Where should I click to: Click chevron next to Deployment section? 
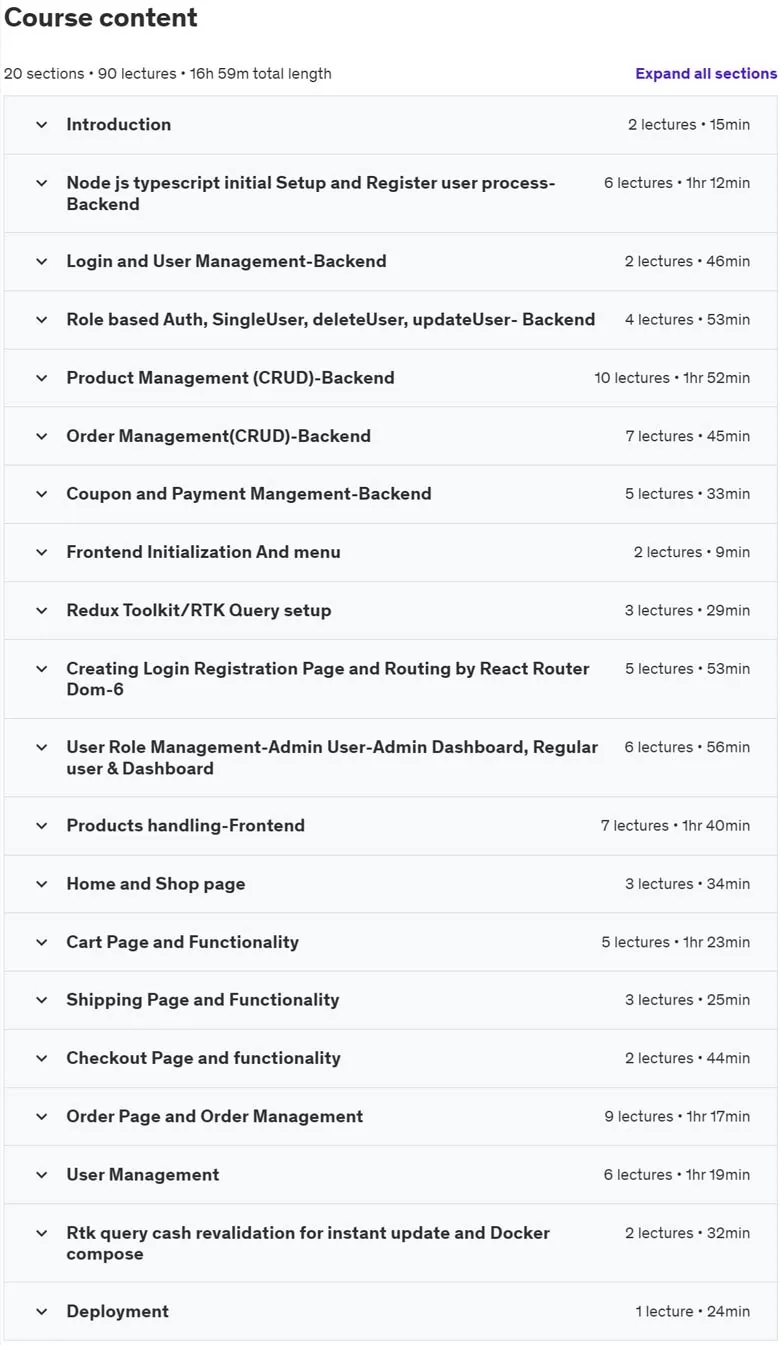pos(41,1312)
